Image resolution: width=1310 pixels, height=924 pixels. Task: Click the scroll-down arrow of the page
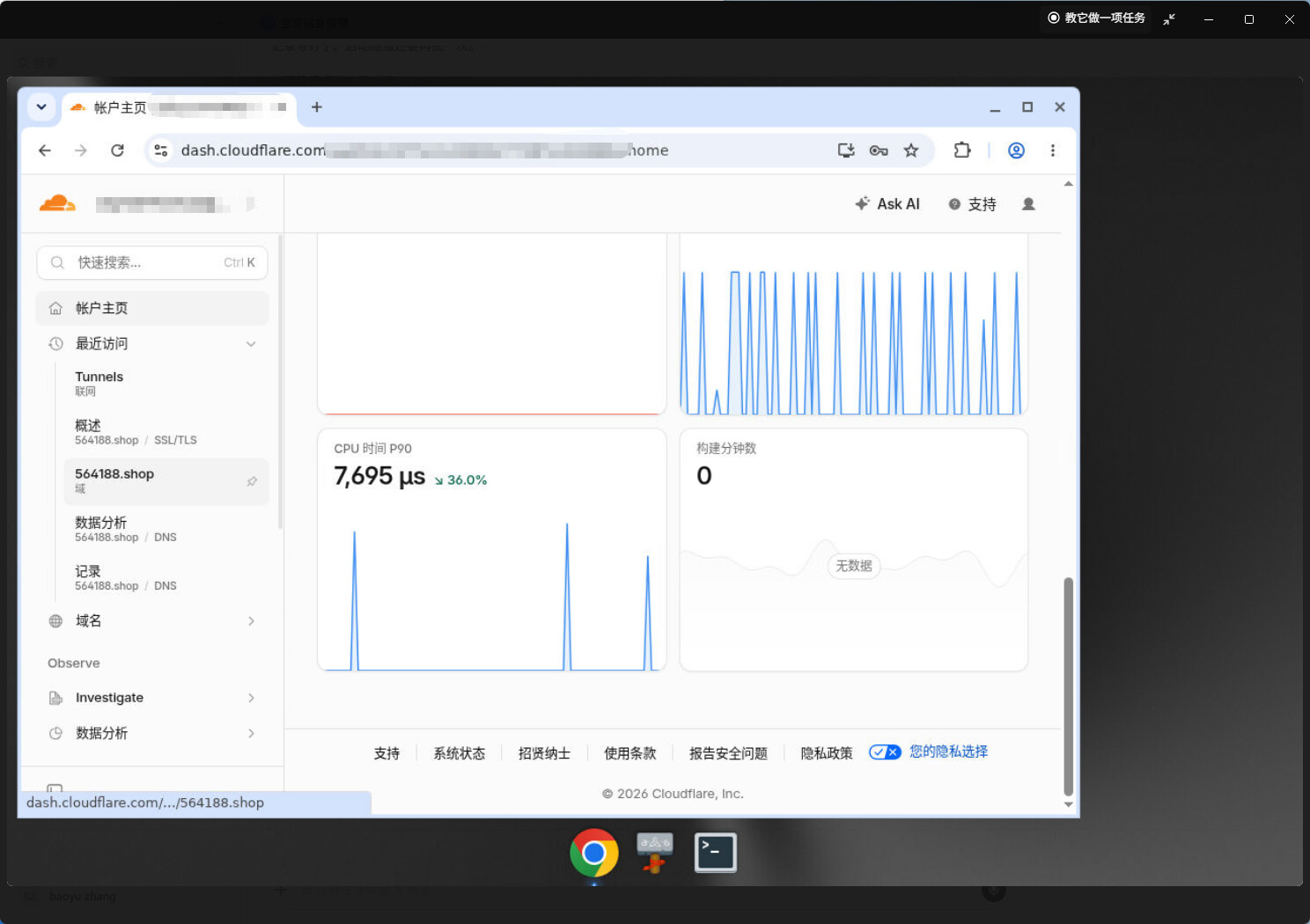(1069, 804)
